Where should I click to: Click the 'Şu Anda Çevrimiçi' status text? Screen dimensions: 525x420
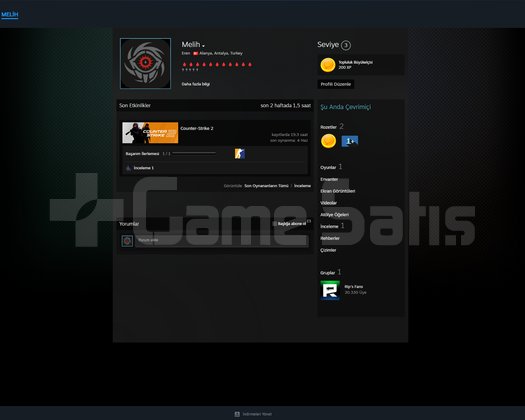(346, 107)
